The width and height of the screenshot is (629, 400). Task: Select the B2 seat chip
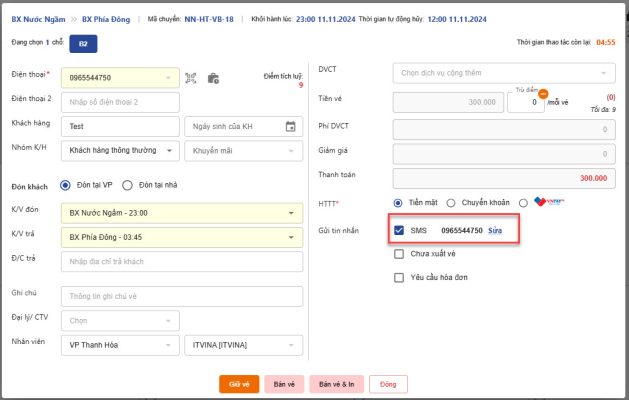(83, 44)
